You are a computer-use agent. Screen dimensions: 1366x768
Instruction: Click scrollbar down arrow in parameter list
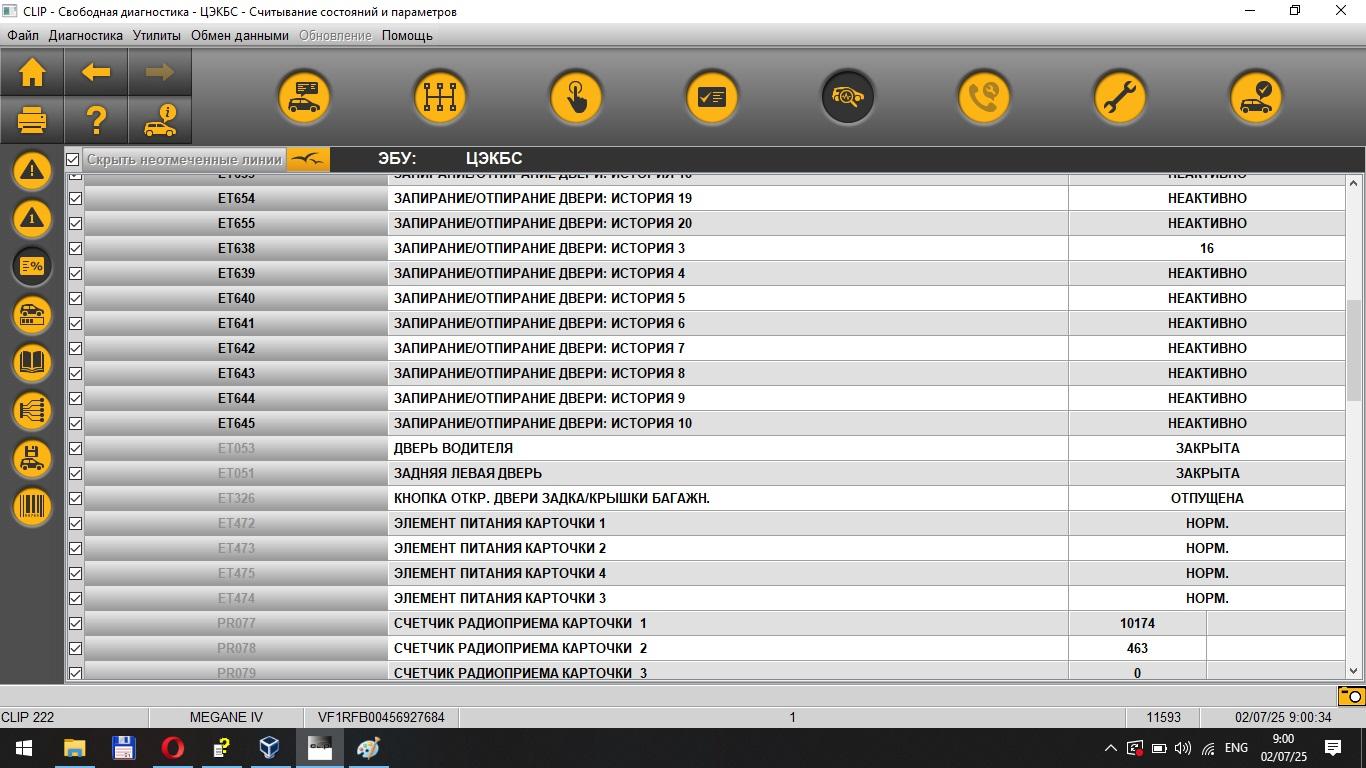coord(1354,672)
